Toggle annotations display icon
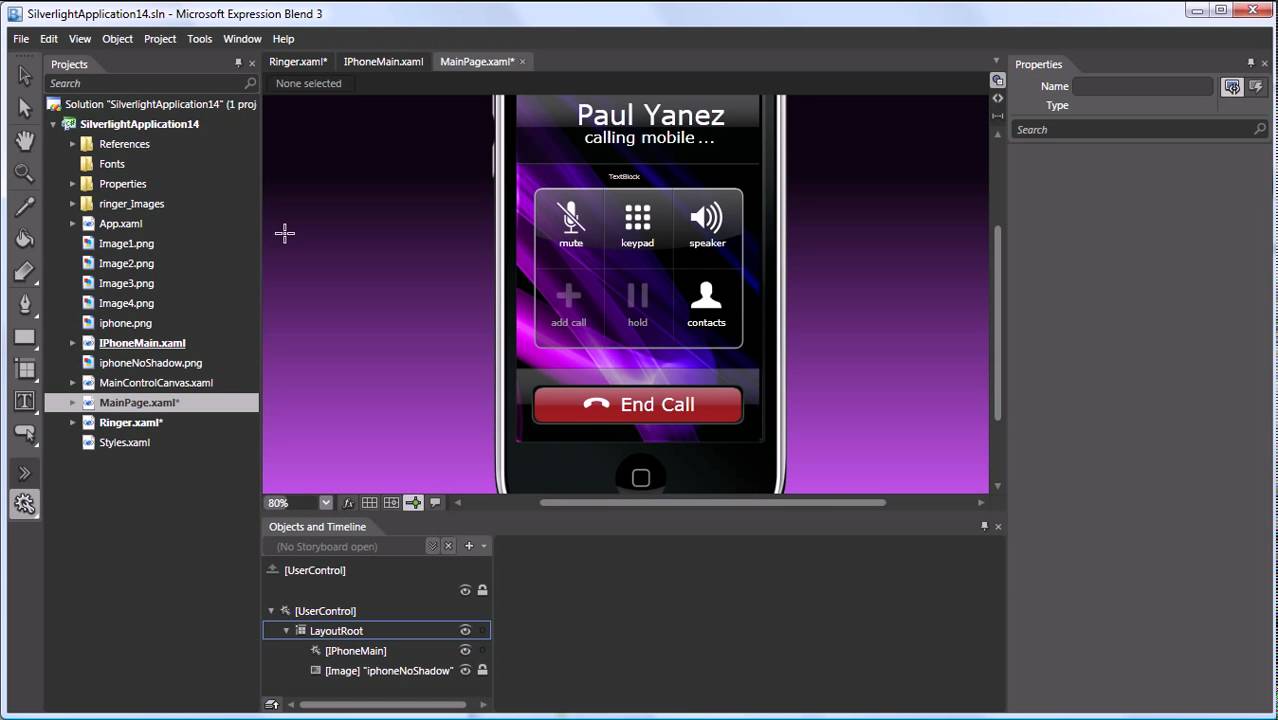This screenshot has width=1278, height=720. tap(435, 503)
